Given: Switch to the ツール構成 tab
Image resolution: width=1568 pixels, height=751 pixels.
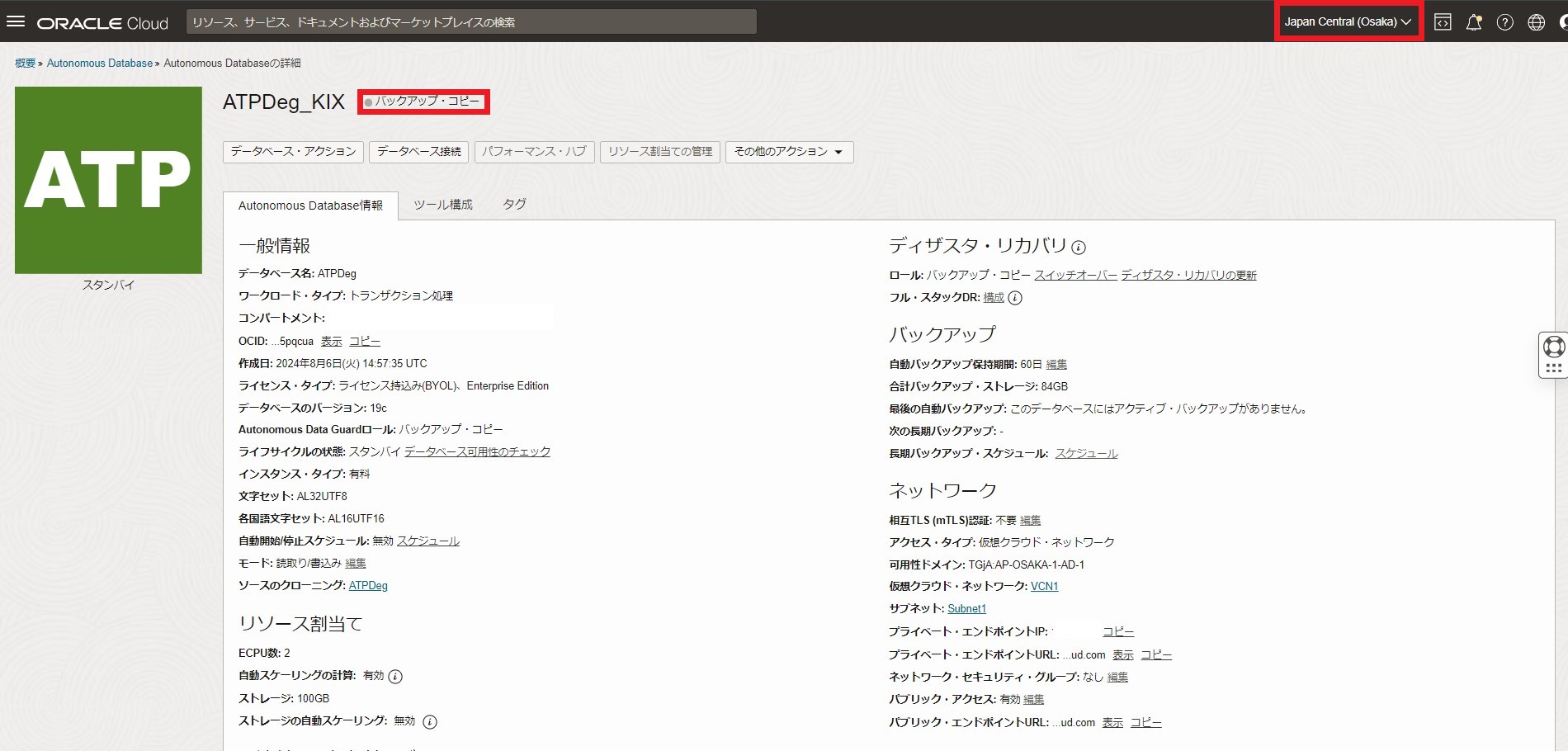Looking at the screenshot, I should (443, 205).
